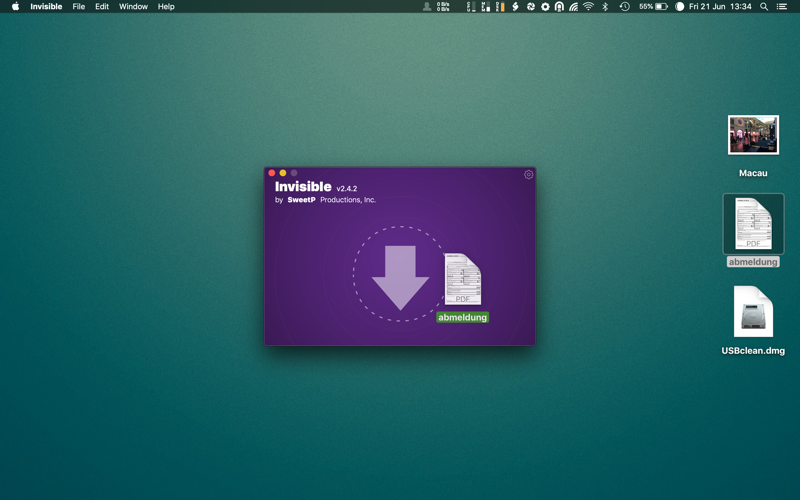Image resolution: width=800 pixels, height=500 pixels.
Task: Click the date and time Fri 21 Jun
Action: (720, 7)
